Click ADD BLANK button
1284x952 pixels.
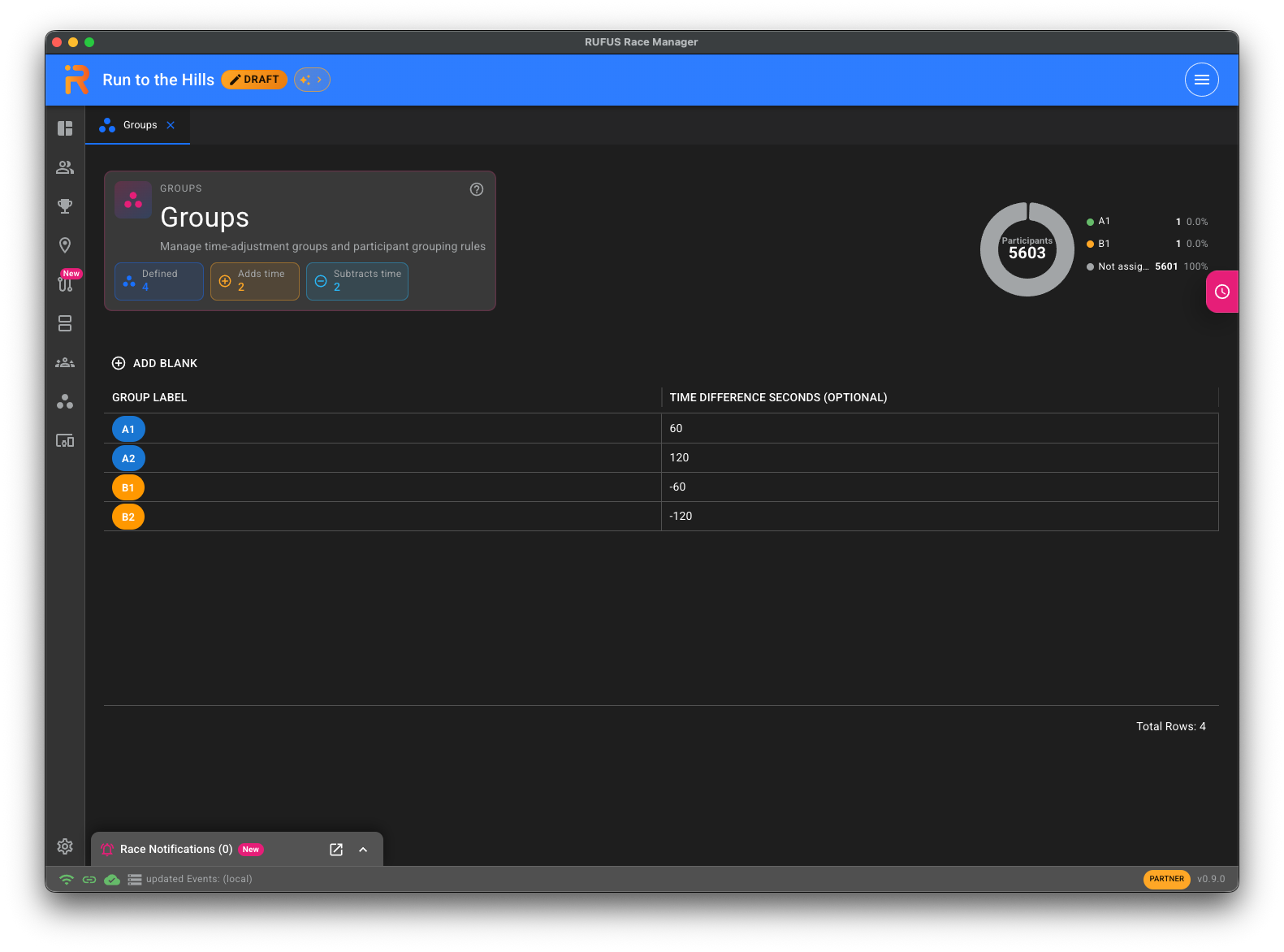[x=154, y=363]
